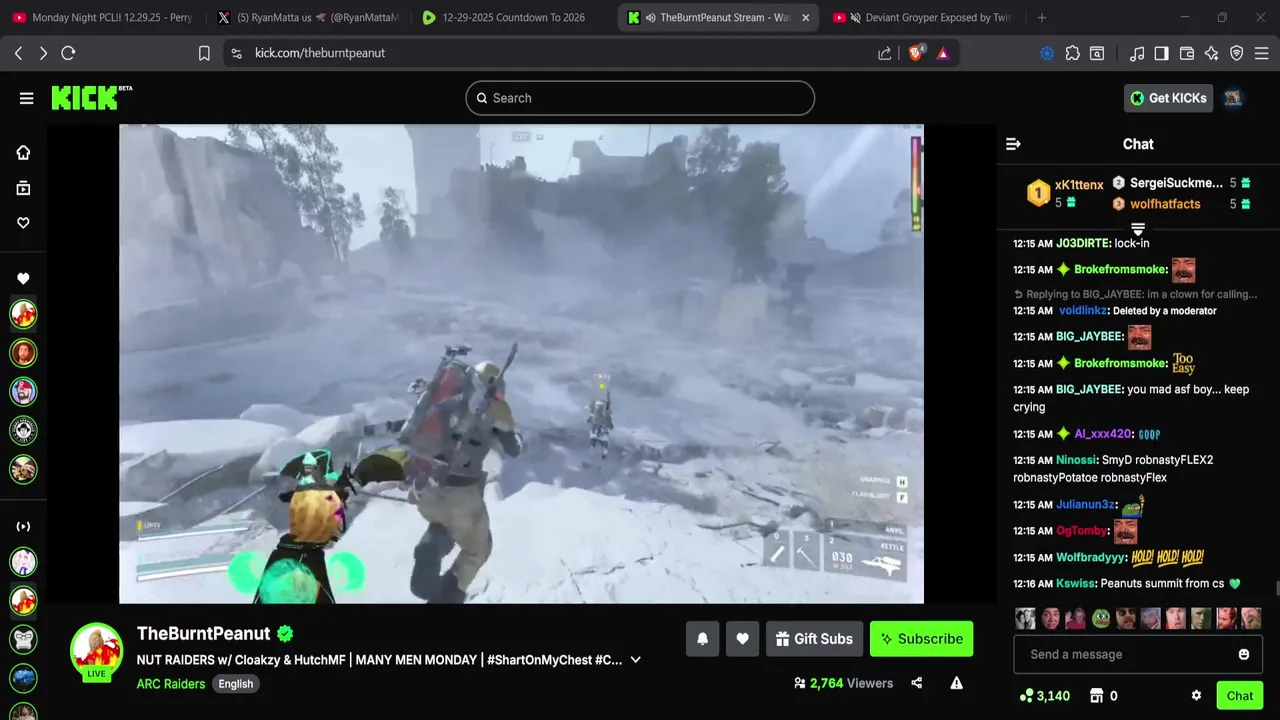
Task: Open the sidebar broadcast signal icon
Action: click(x=23, y=526)
